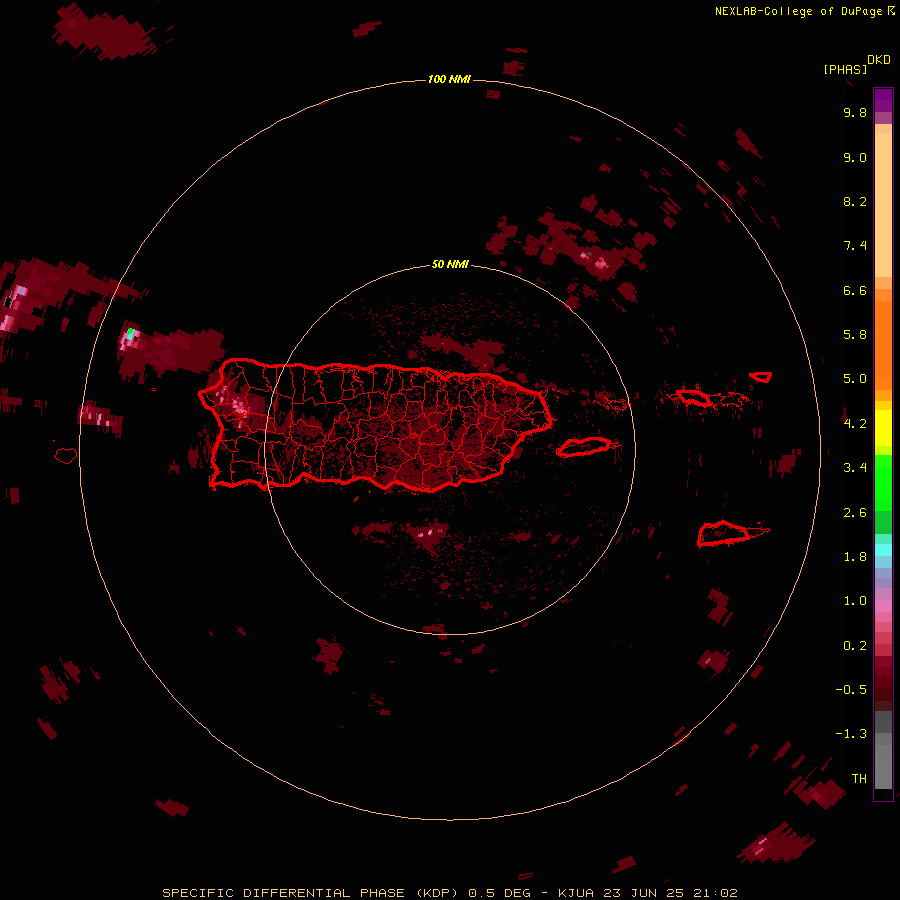
Task: Pick the purple color at legend top
Action: pos(883,99)
